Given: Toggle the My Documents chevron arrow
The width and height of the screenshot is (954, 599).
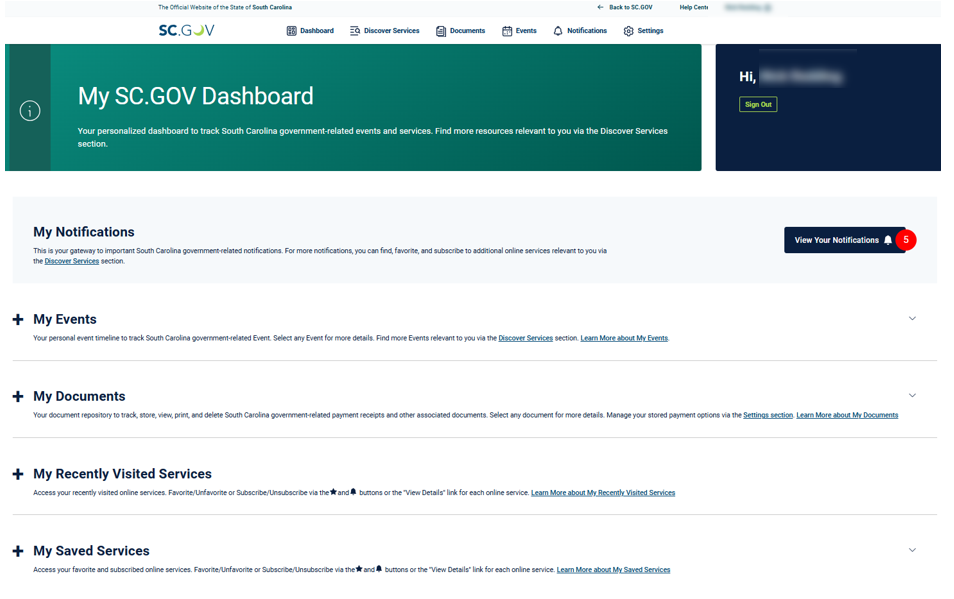Looking at the screenshot, I should coord(912,395).
